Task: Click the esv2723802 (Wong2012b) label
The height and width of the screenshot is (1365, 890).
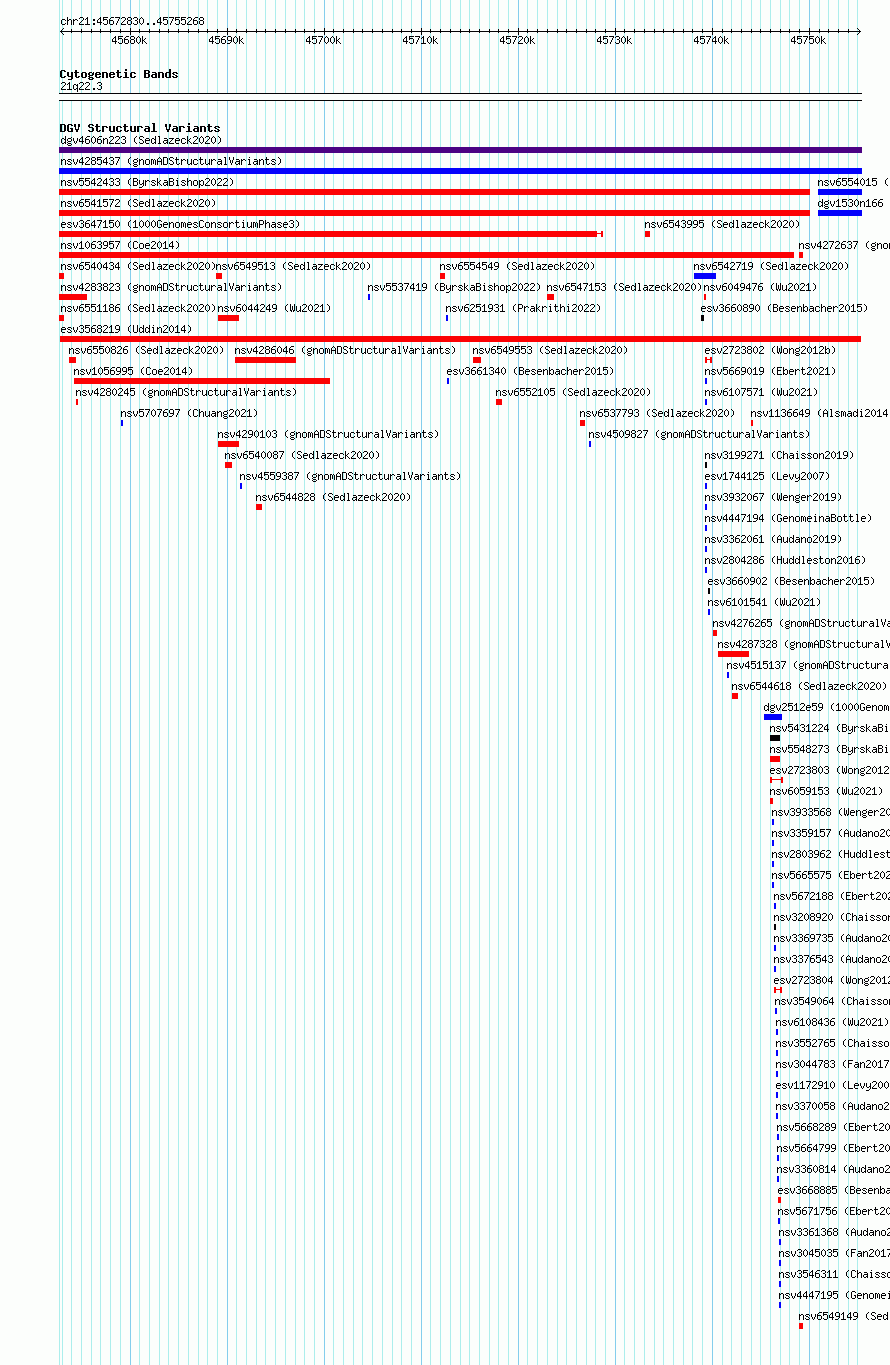Action: point(770,351)
